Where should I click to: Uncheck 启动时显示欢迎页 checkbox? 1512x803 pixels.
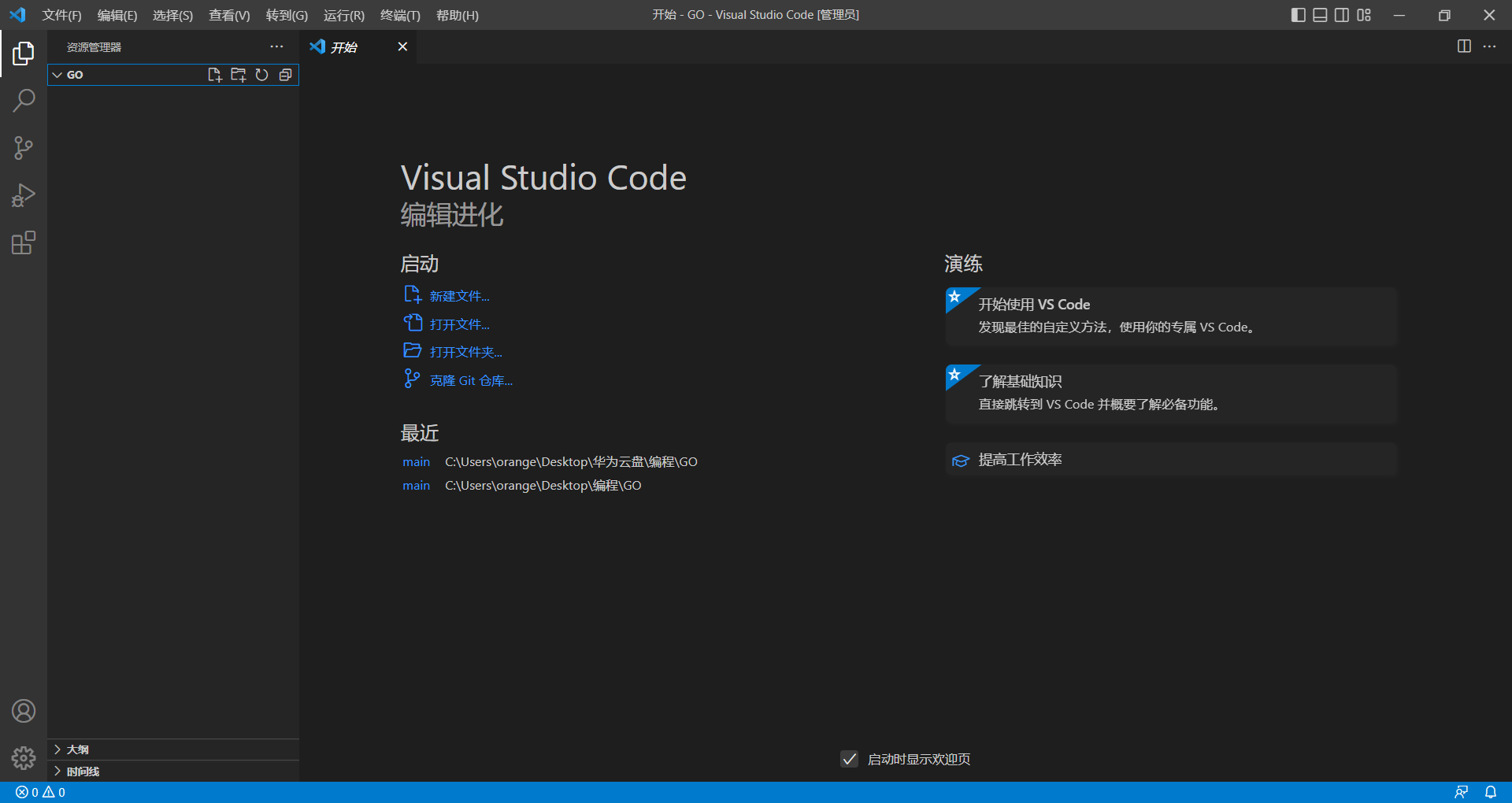(x=849, y=759)
